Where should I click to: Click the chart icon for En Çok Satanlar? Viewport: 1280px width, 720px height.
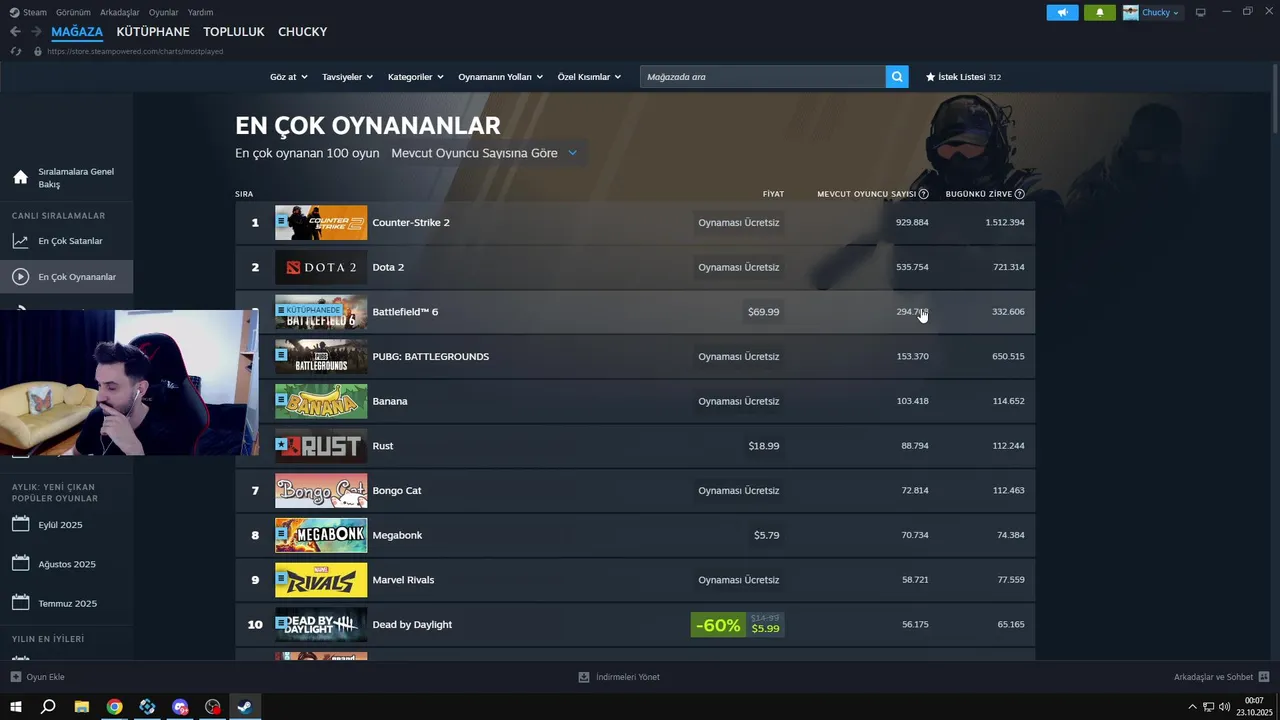point(20,241)
